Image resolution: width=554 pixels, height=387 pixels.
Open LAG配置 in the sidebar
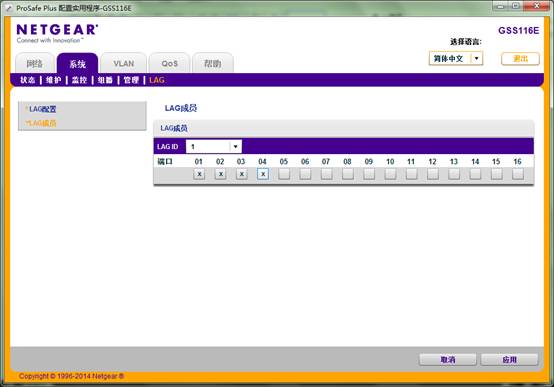(42, 109)
